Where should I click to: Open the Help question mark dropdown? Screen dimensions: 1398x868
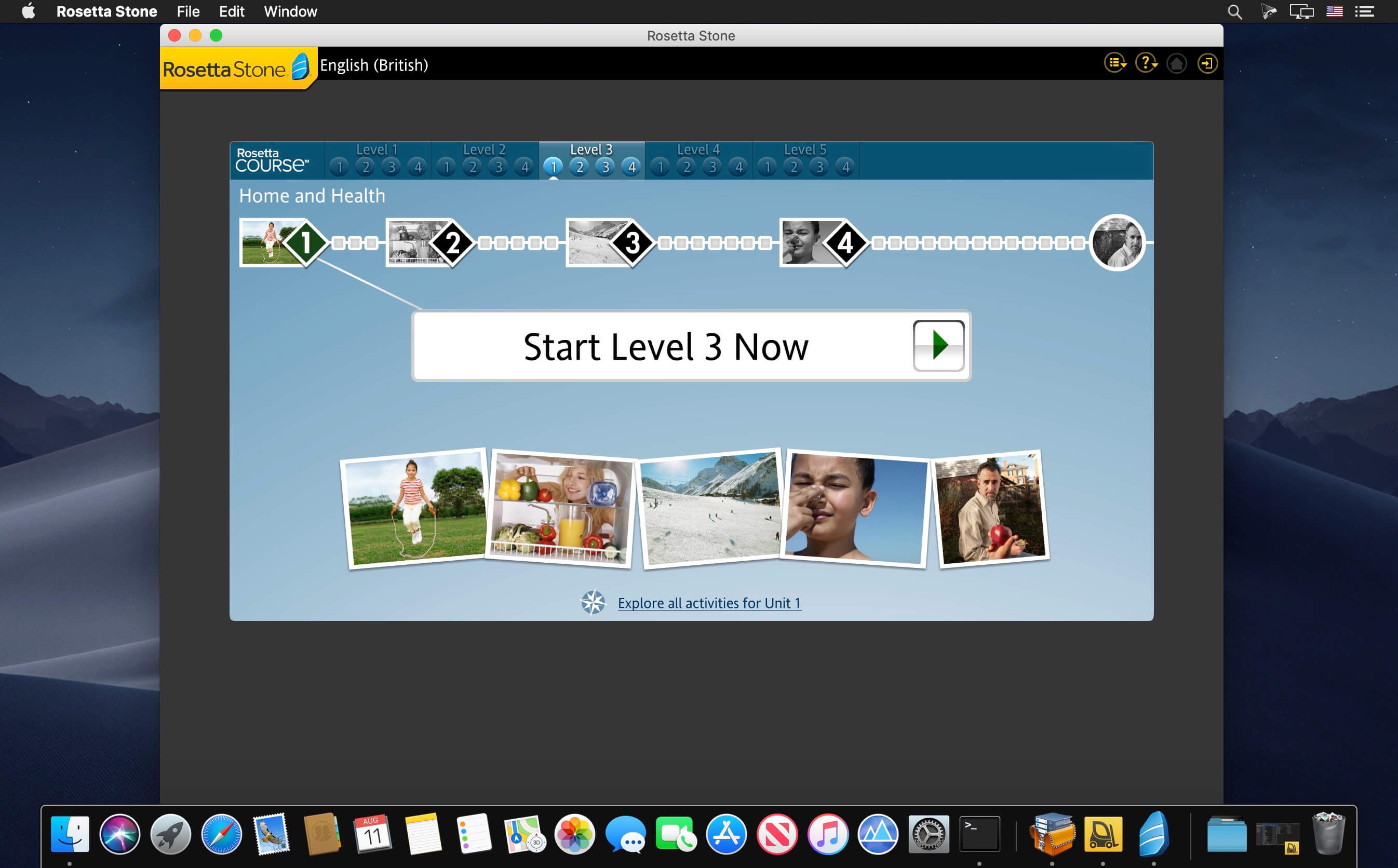[x=1146, y=63]
